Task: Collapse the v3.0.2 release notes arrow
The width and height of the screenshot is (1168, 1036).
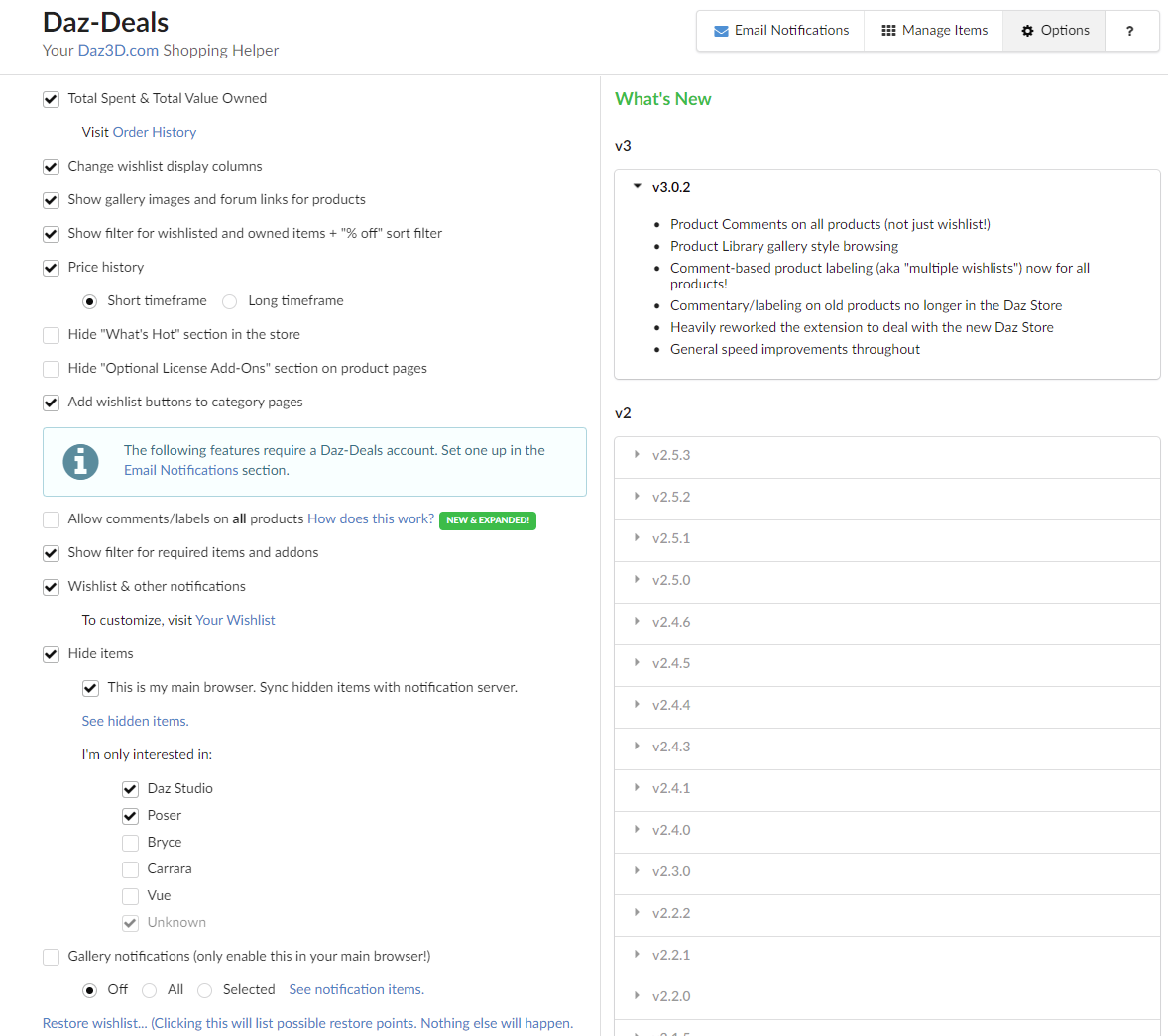Action: pyautogui.click(x=638, y=186)
